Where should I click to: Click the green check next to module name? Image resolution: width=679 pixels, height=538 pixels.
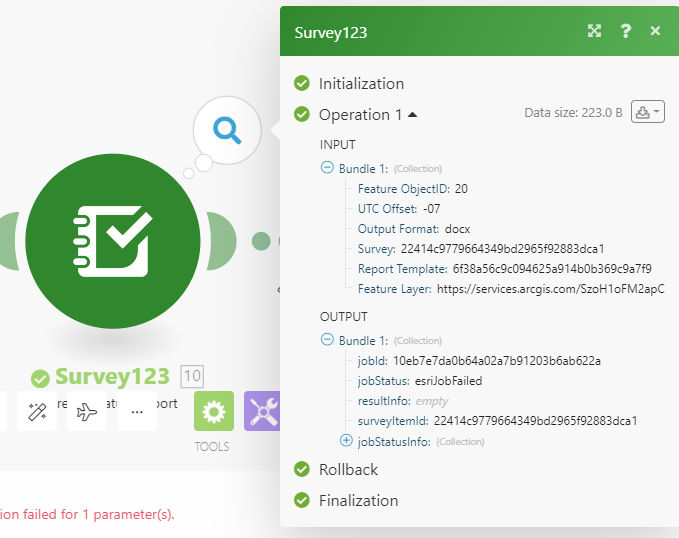tap(40, 379)
